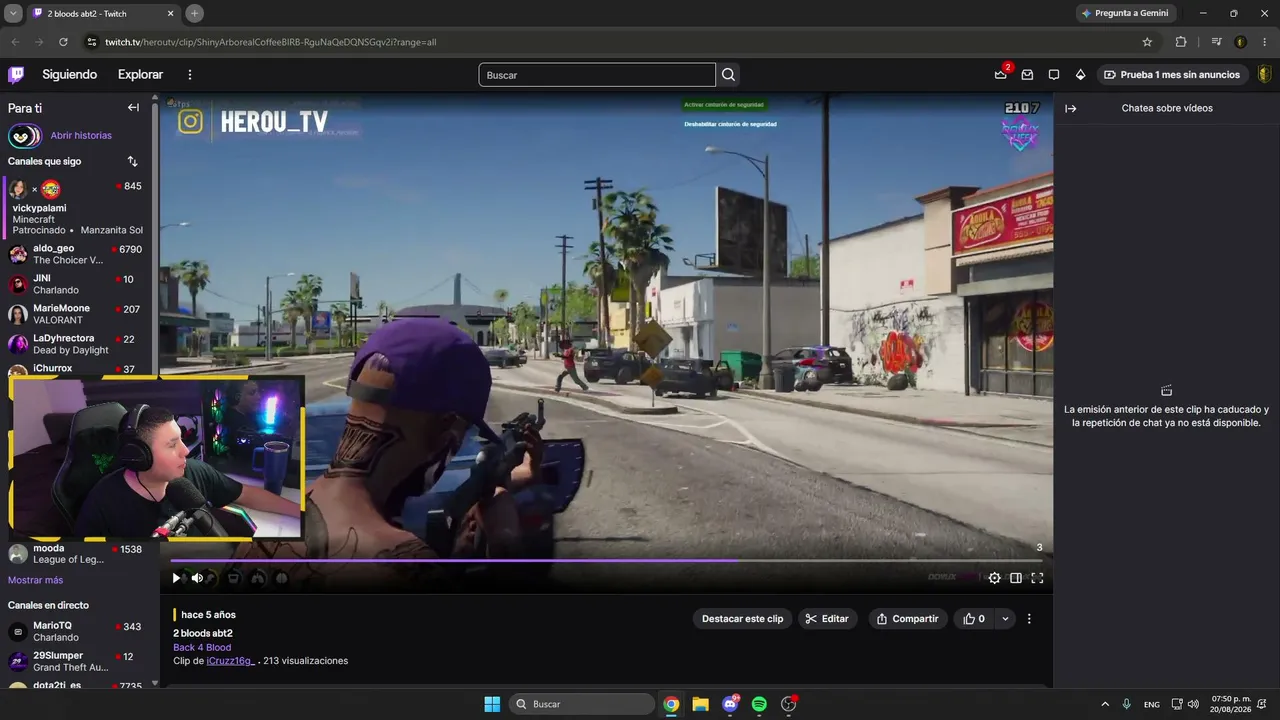Open Chrome three-dot main menu

tap(1264, 42)
